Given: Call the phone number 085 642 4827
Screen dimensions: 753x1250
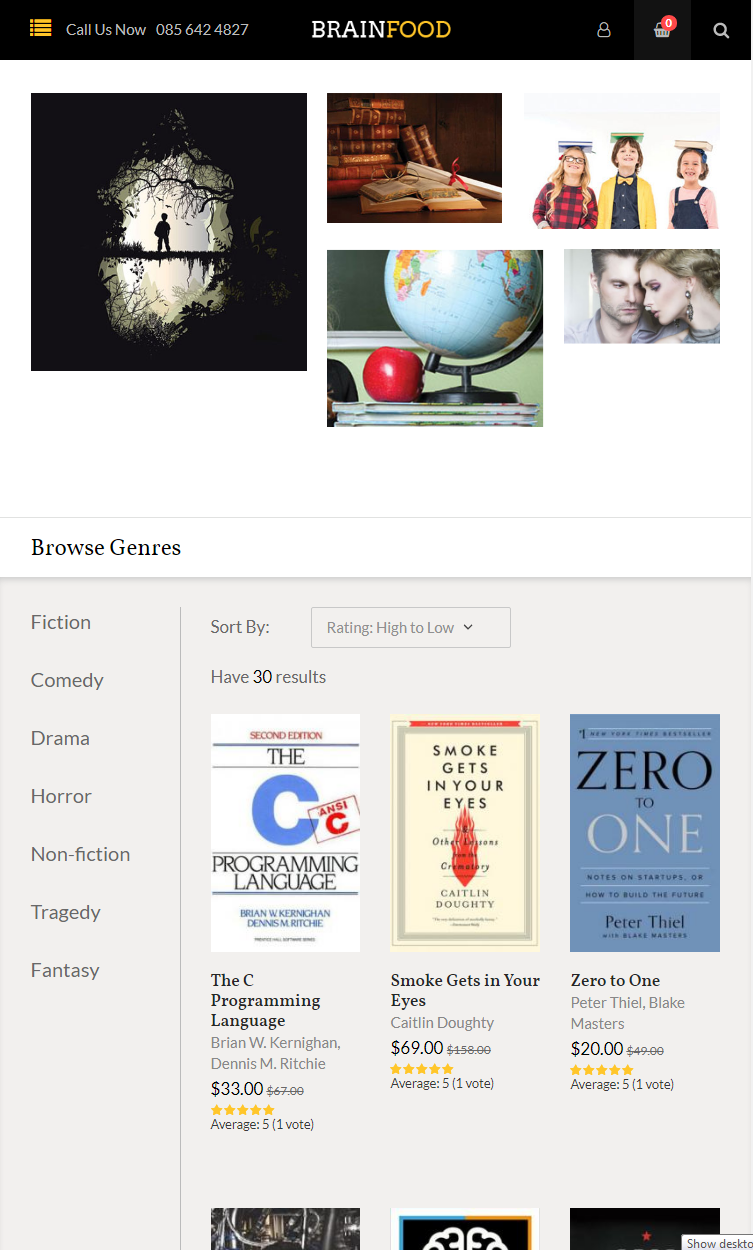Looking at the screenshot, I should click(202, 30).
